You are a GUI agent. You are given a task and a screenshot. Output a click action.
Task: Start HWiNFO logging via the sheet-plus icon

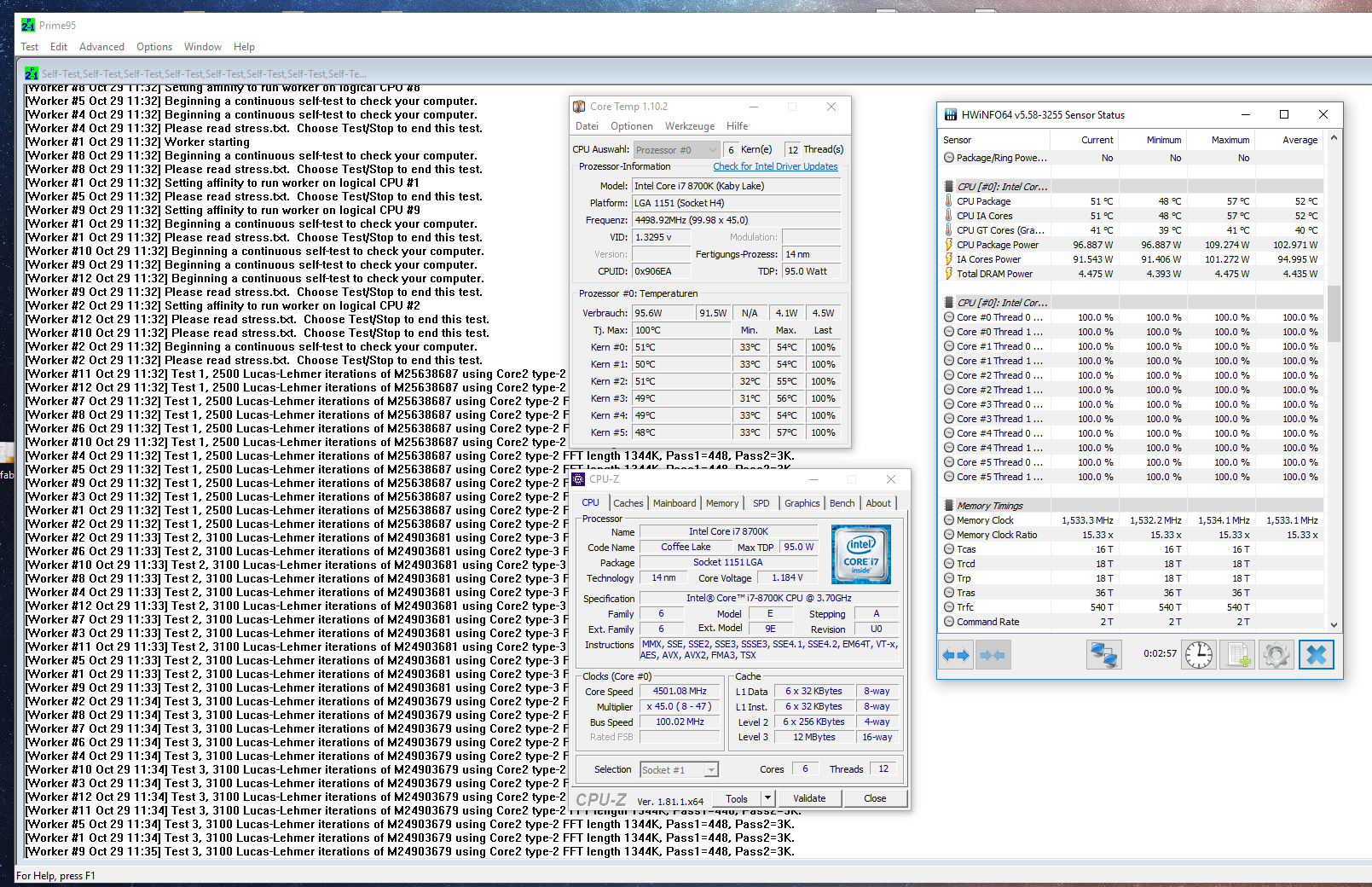(1237, 655)
